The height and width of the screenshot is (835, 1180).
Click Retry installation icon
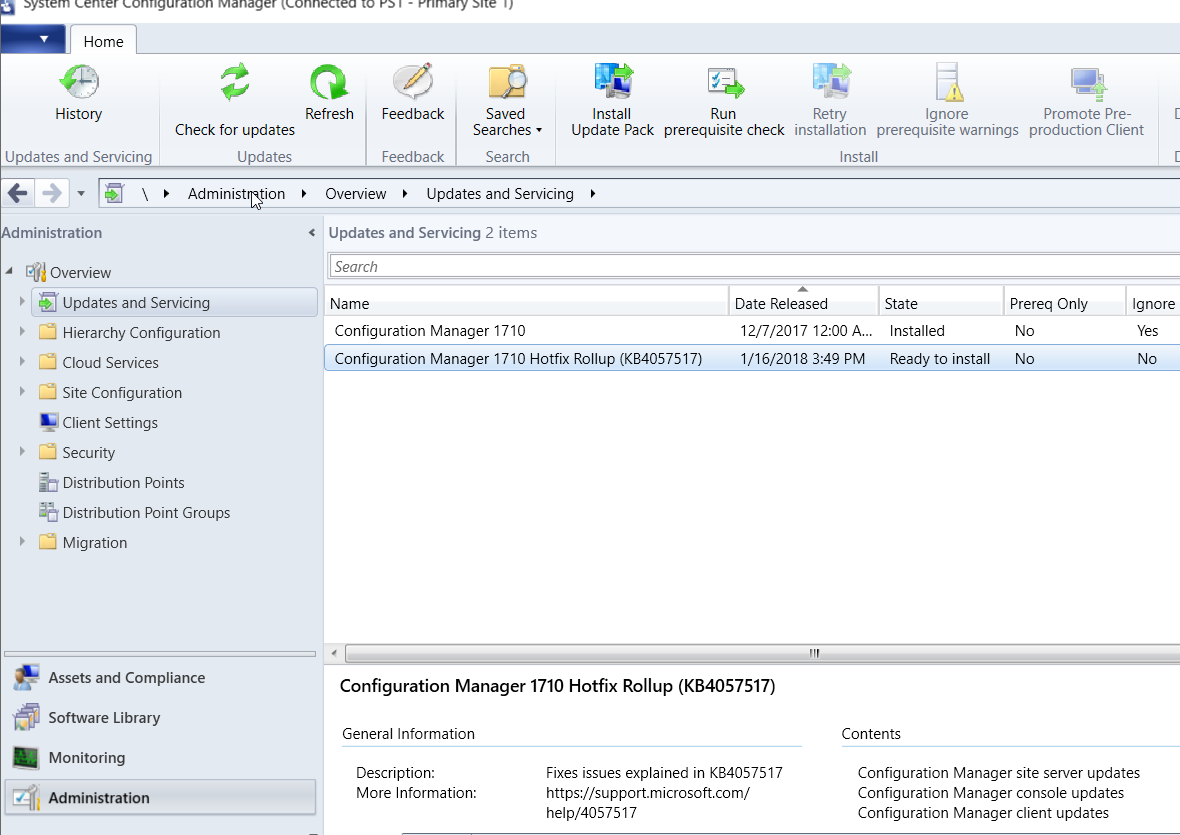(830, 82)
